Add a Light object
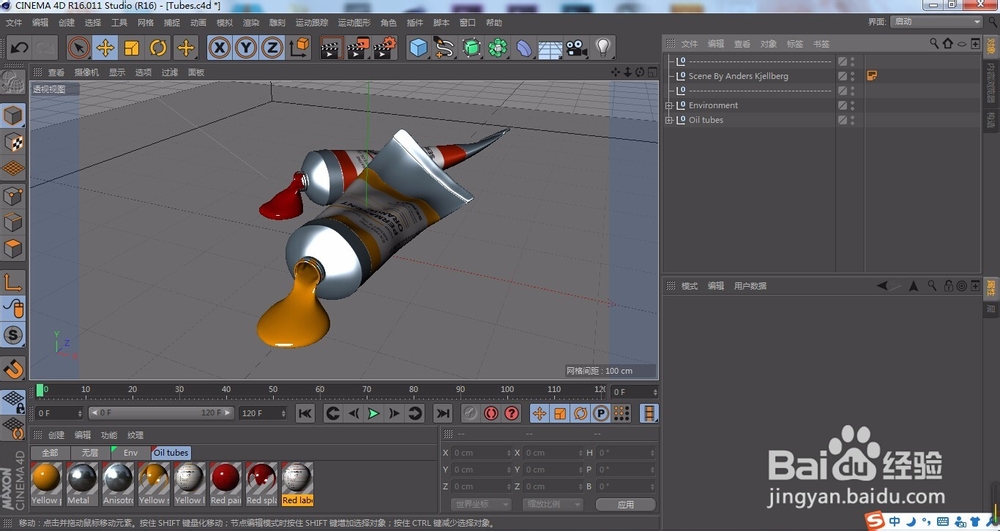 point(603,48)
